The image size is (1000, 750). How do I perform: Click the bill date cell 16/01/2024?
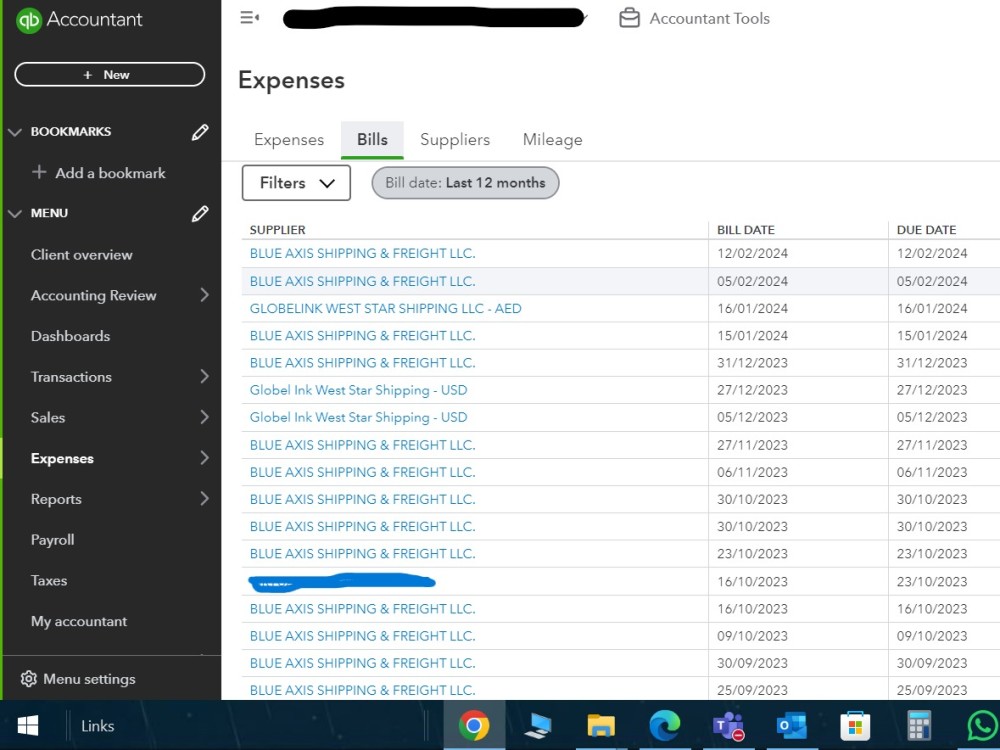tap(752, 309)
